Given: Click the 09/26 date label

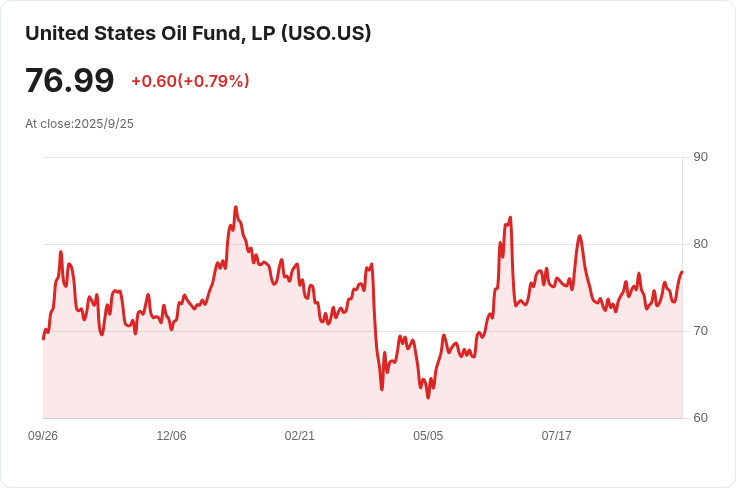Looking at the screenshot, I should pos(43,436).
